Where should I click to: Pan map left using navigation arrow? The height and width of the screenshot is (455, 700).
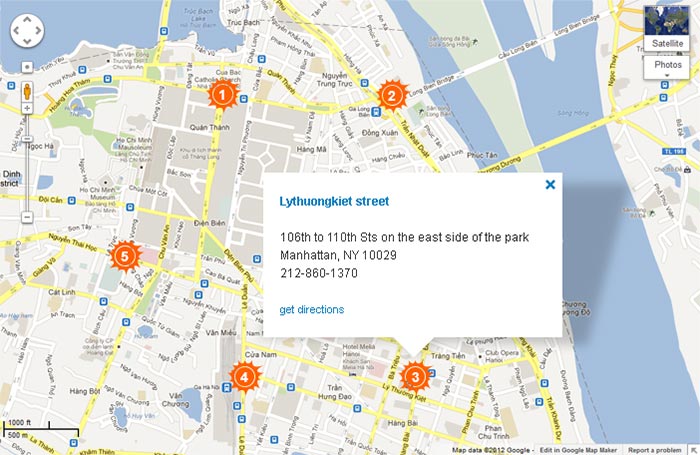16,31
